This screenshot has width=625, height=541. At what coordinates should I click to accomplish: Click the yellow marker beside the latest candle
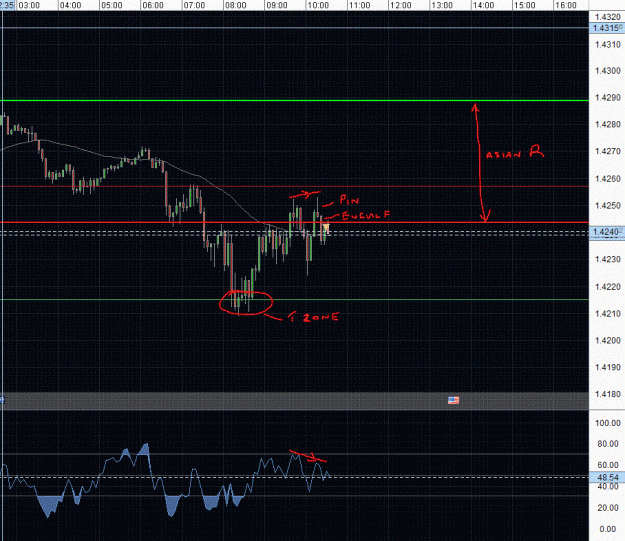tap(326, 228)
